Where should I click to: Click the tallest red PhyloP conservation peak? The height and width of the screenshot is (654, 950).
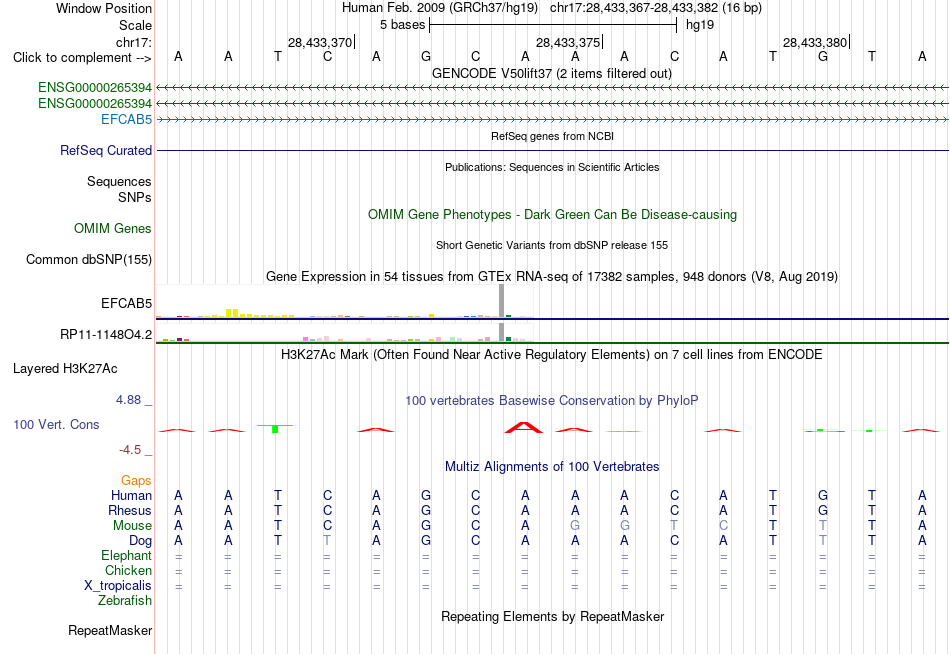tap(524, 427)
